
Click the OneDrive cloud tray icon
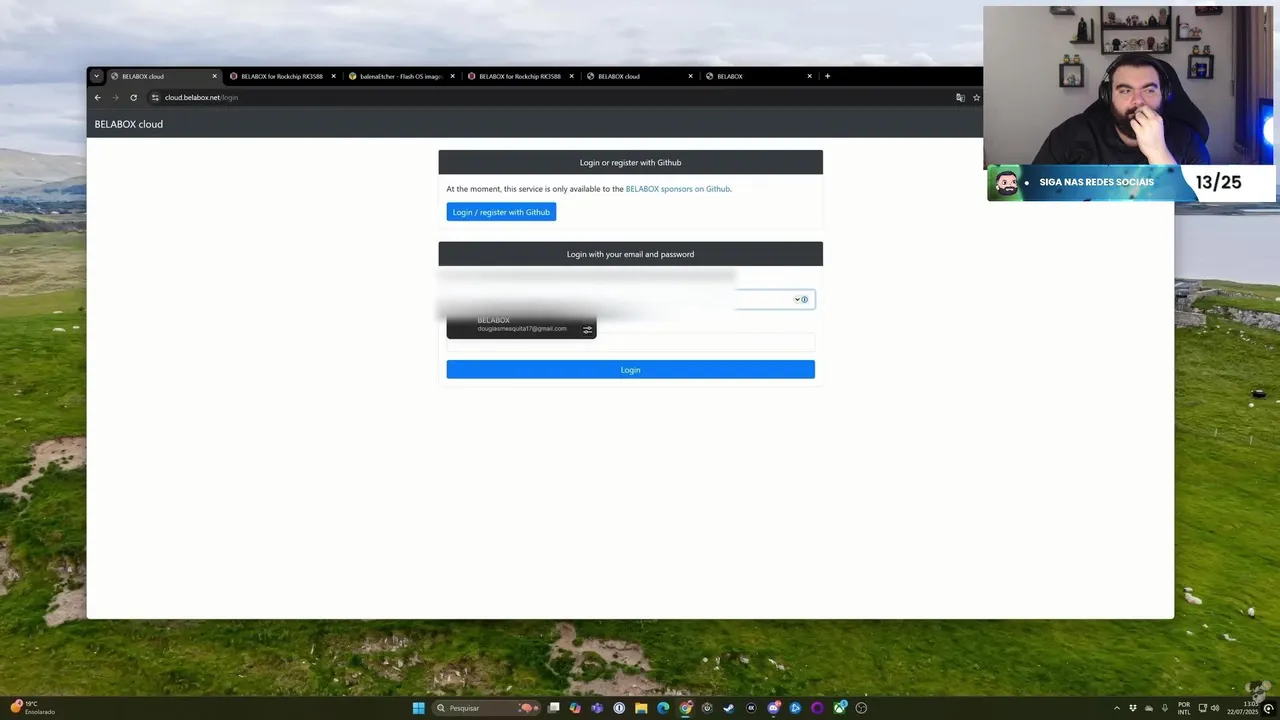[x=1149, y=709]
